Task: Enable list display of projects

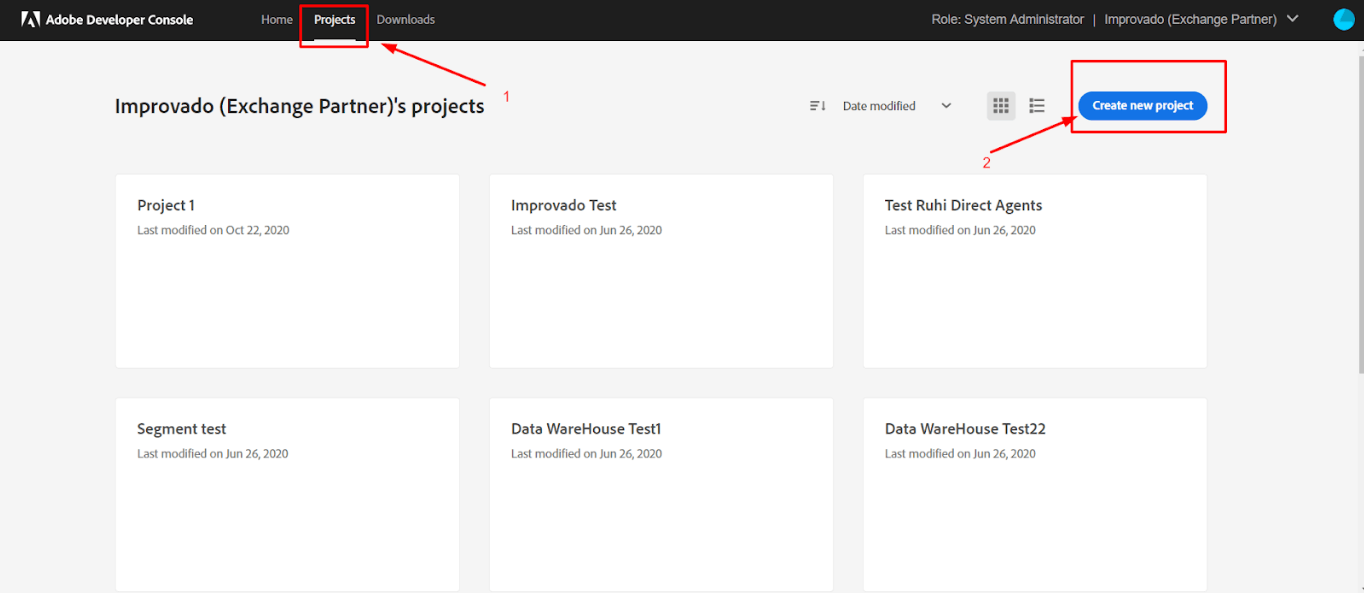Action: click(1036, 105)
